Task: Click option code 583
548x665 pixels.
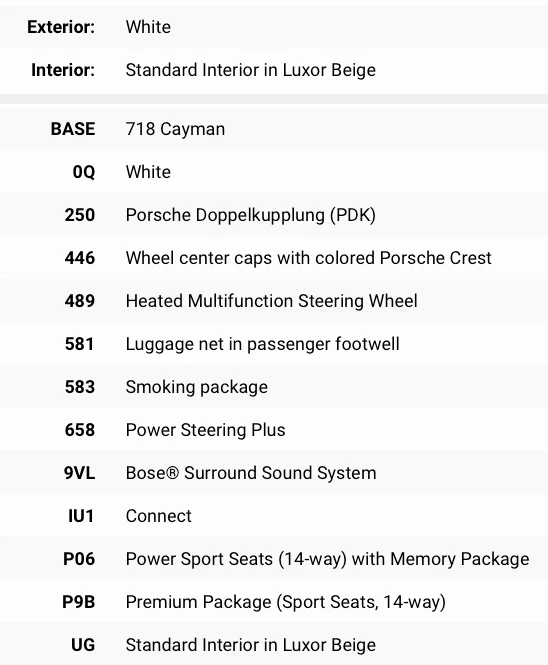Action: coord(80,387)
